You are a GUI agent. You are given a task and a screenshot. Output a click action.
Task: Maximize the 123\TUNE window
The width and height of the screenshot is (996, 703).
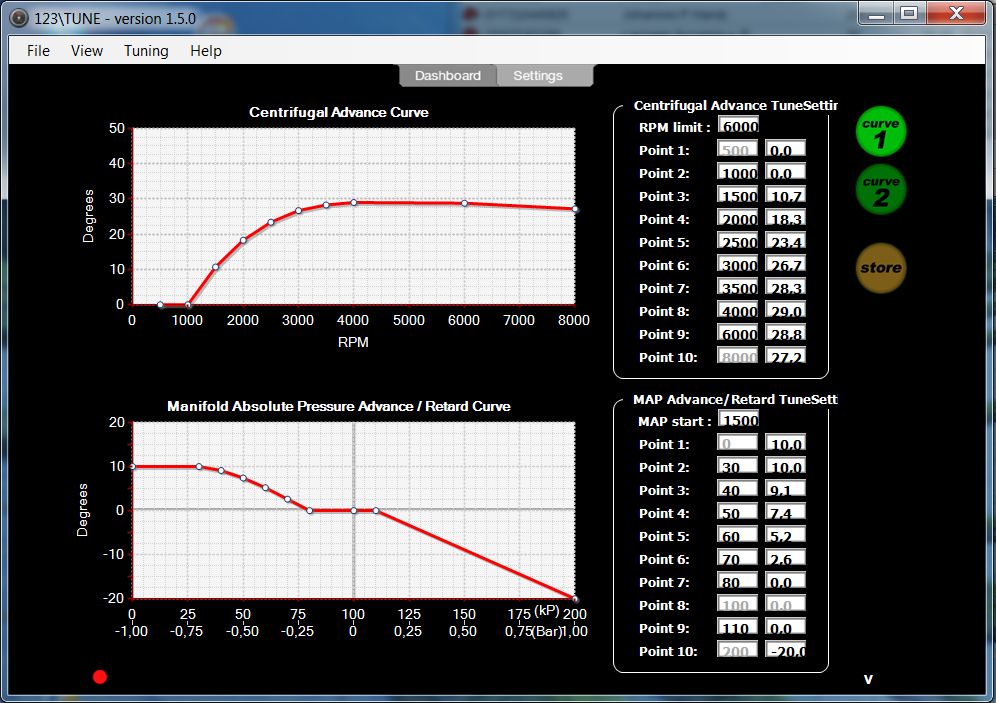(x=908, y=13)
